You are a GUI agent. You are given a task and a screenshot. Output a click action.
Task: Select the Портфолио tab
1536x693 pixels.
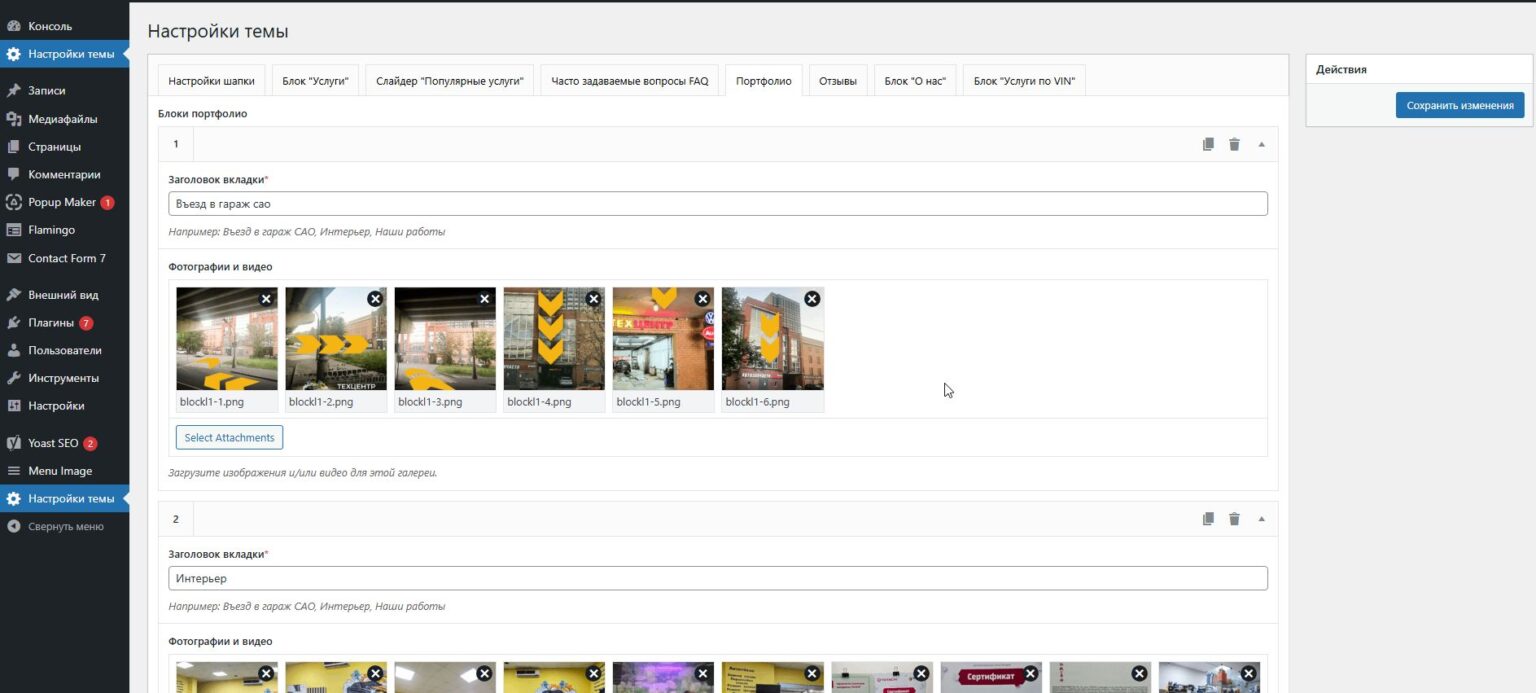click(x=763, y=81)
